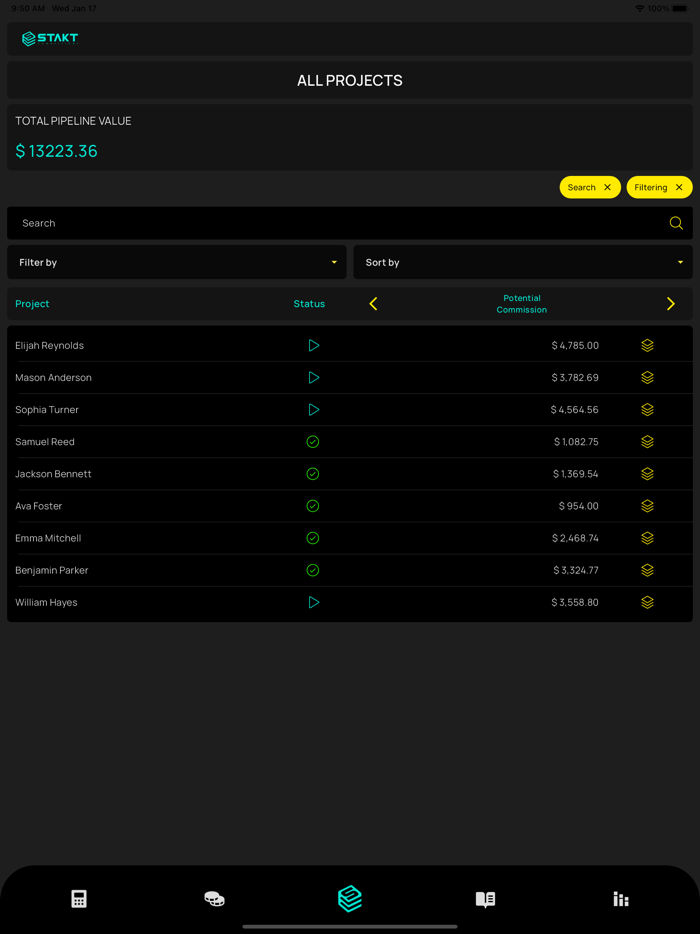This screenshot has width=700, height=934.
Task: Click the $ 3,324.77 commission value
Action: point(576,571)
